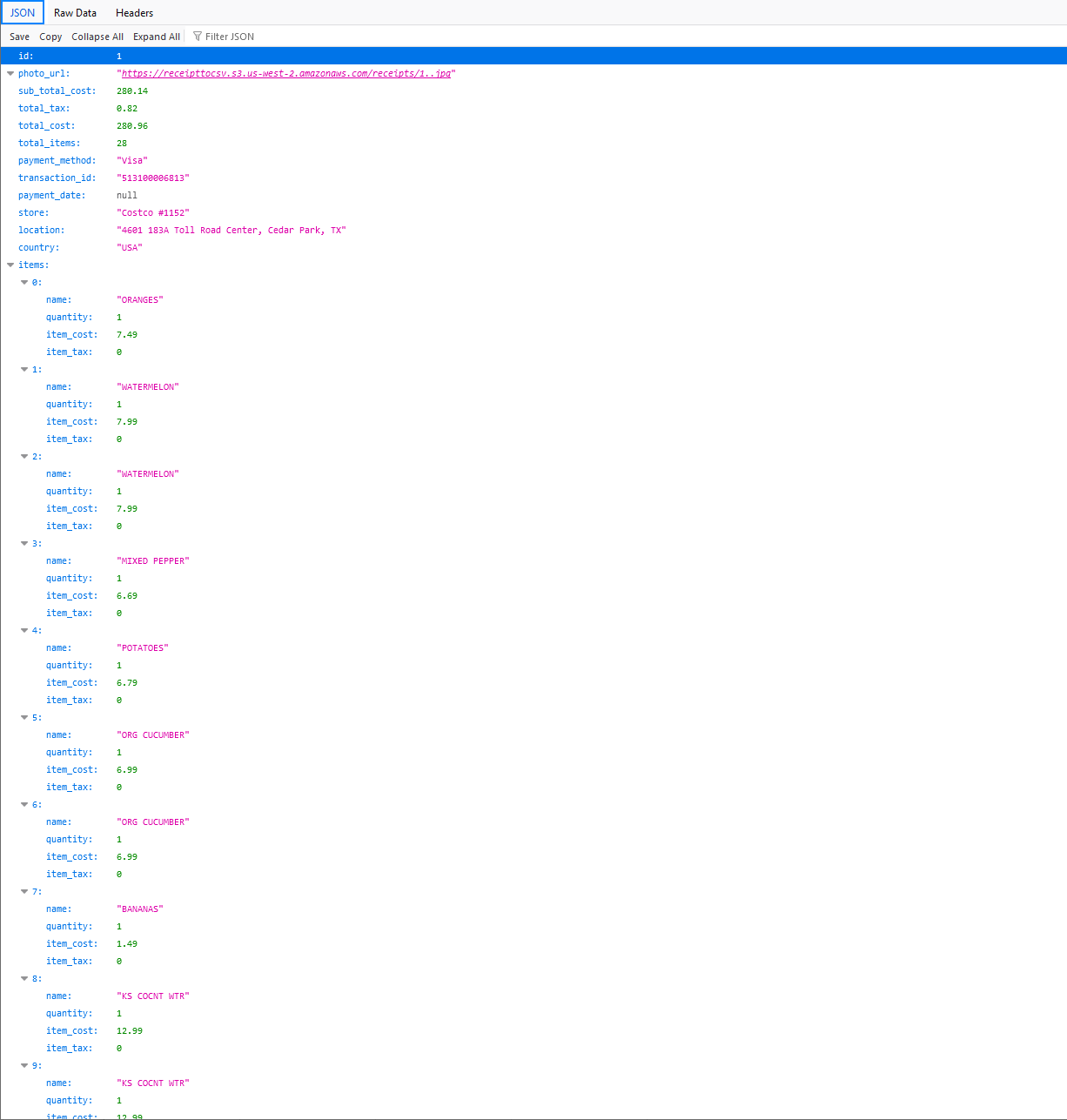
Task: Click Collapse All in the toolbar
Action: [x=97, y=37]
